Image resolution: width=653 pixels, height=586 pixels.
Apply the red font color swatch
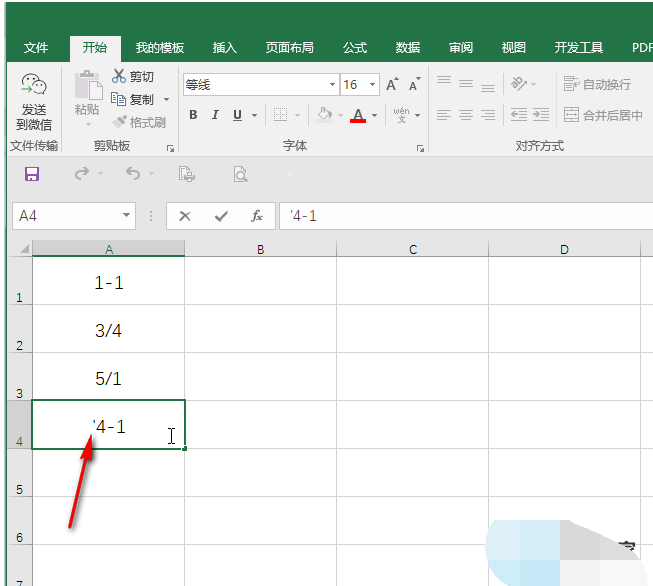click(358, 116)
